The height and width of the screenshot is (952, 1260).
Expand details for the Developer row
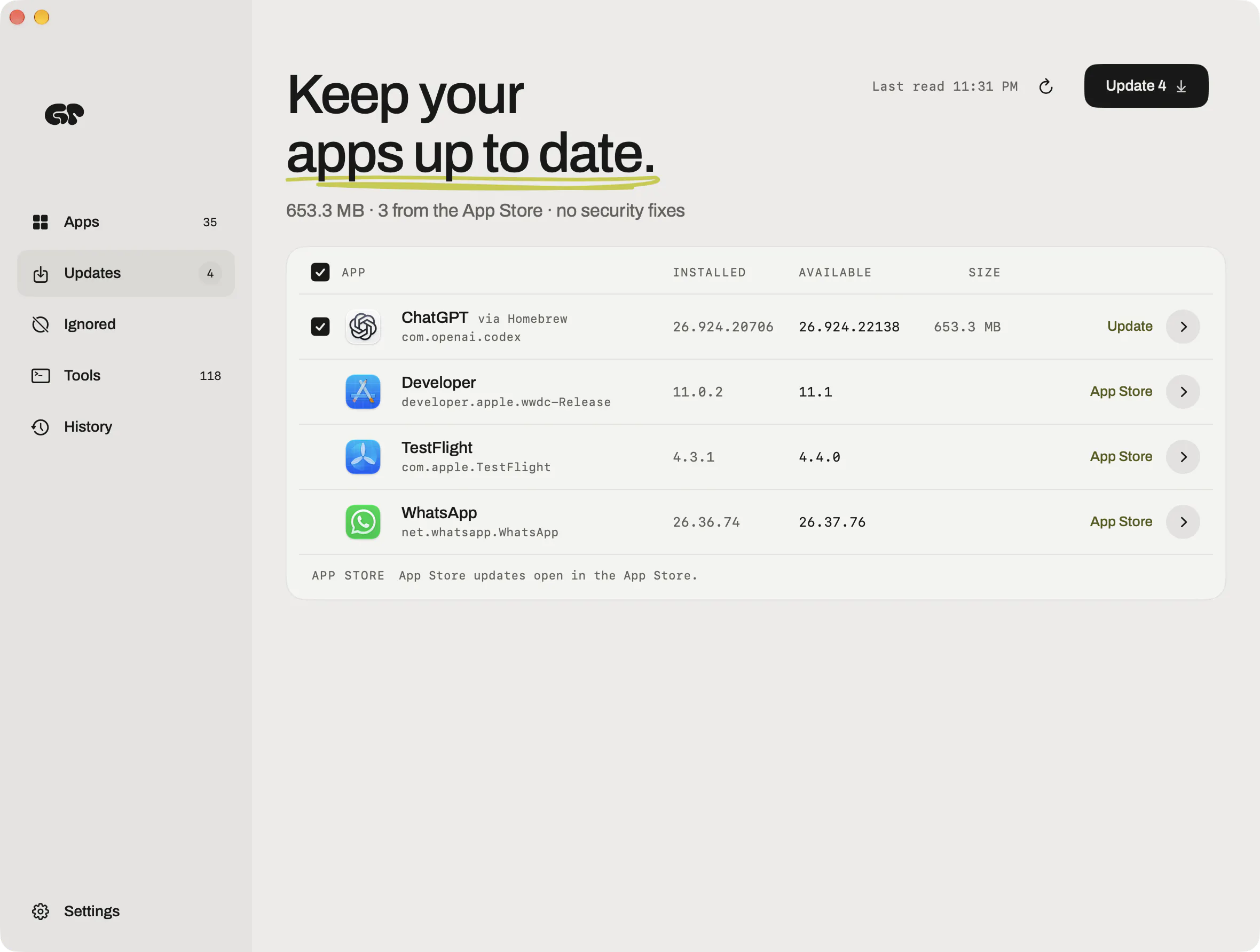(1183, 392)
